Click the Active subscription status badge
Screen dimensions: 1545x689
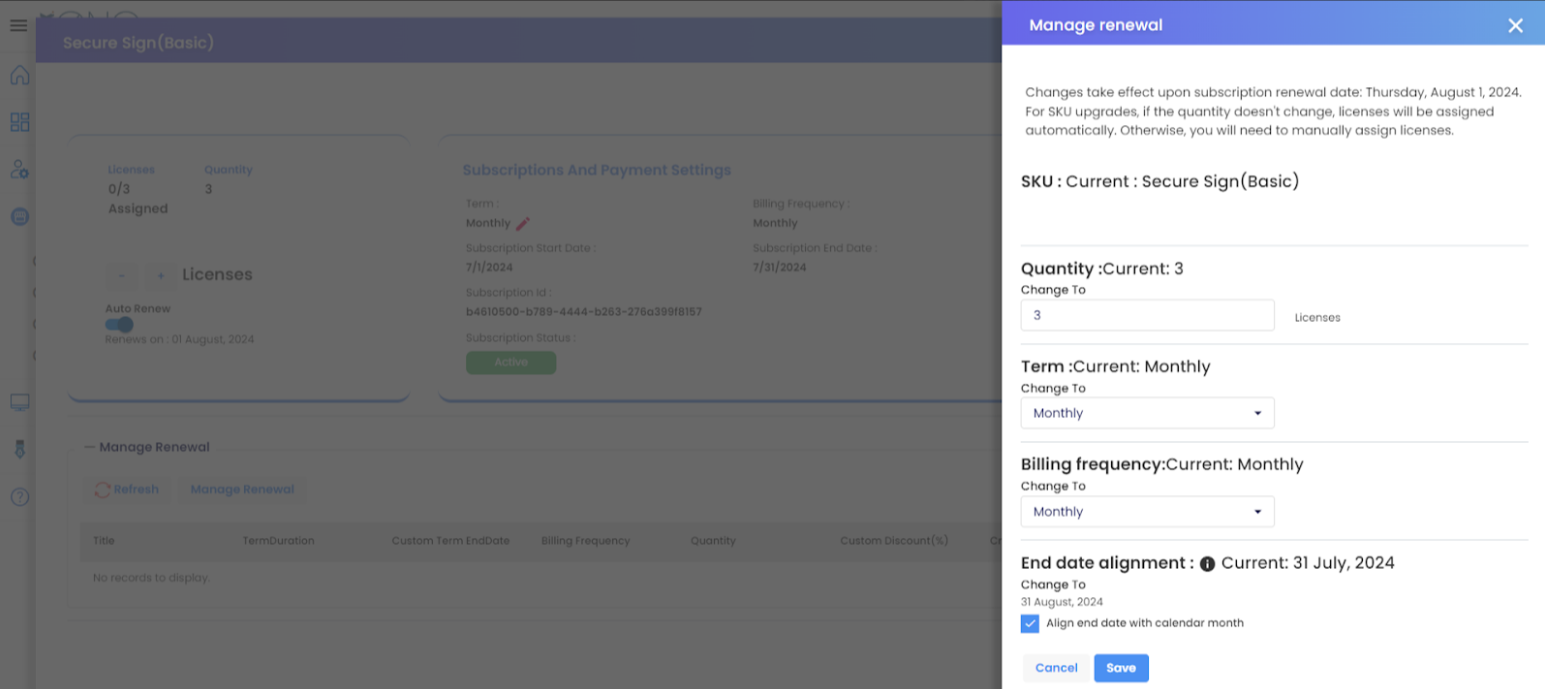pos(511,362)
